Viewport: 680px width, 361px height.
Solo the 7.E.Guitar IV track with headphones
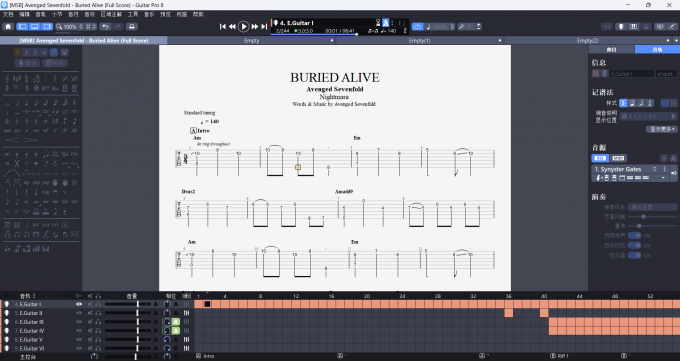(x=98, y=331)
